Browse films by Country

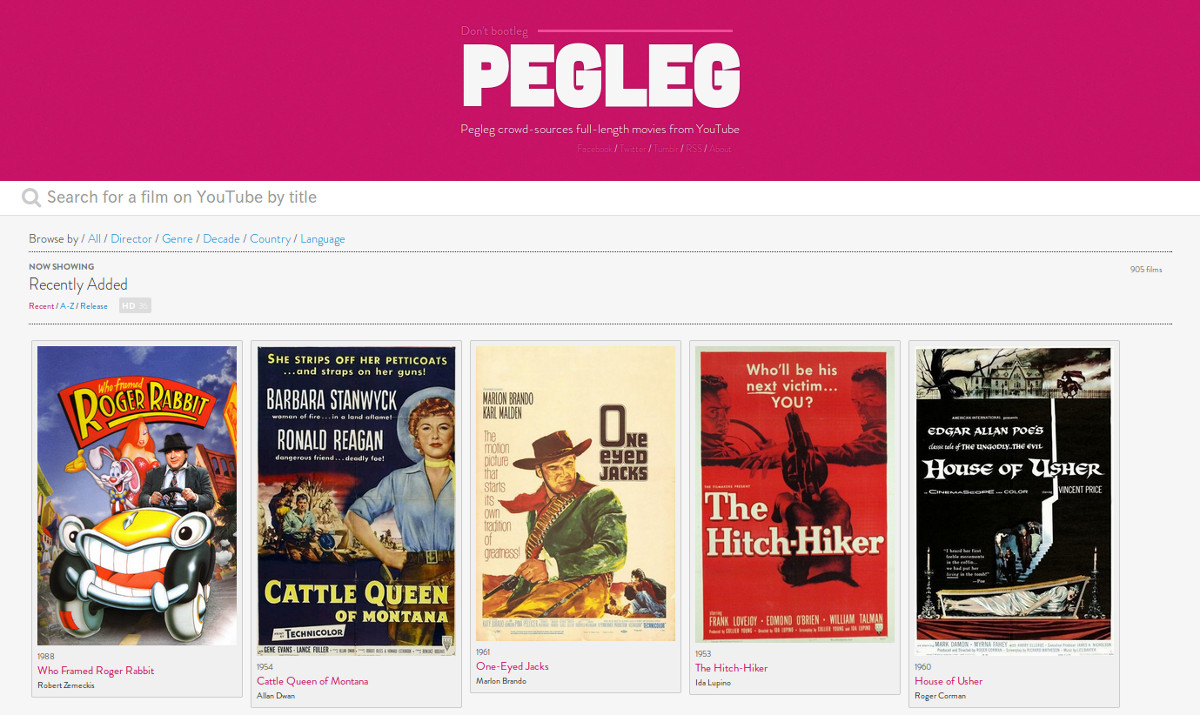[270, 239]
